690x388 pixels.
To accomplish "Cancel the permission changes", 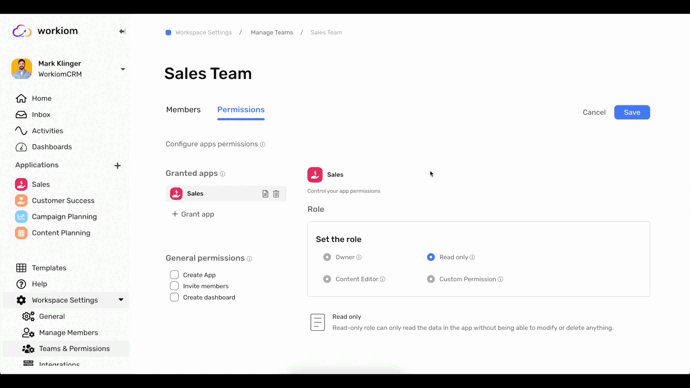I will click(x=594, y=112).
